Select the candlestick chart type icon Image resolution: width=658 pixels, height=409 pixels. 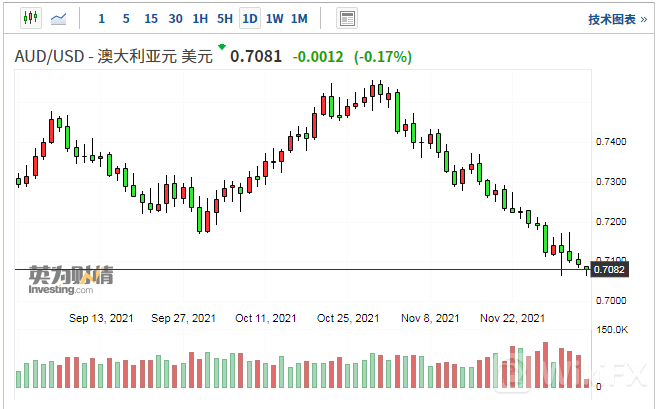coord(30,18)
